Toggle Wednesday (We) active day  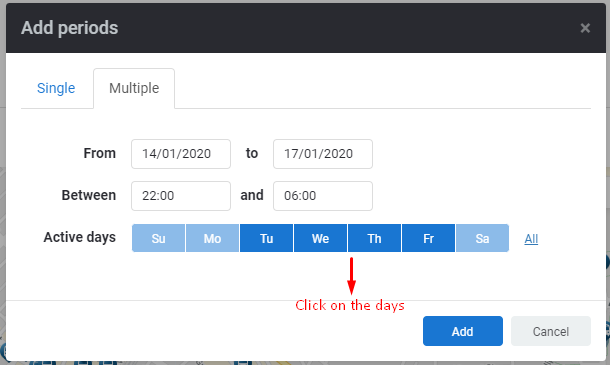(321, 238)
